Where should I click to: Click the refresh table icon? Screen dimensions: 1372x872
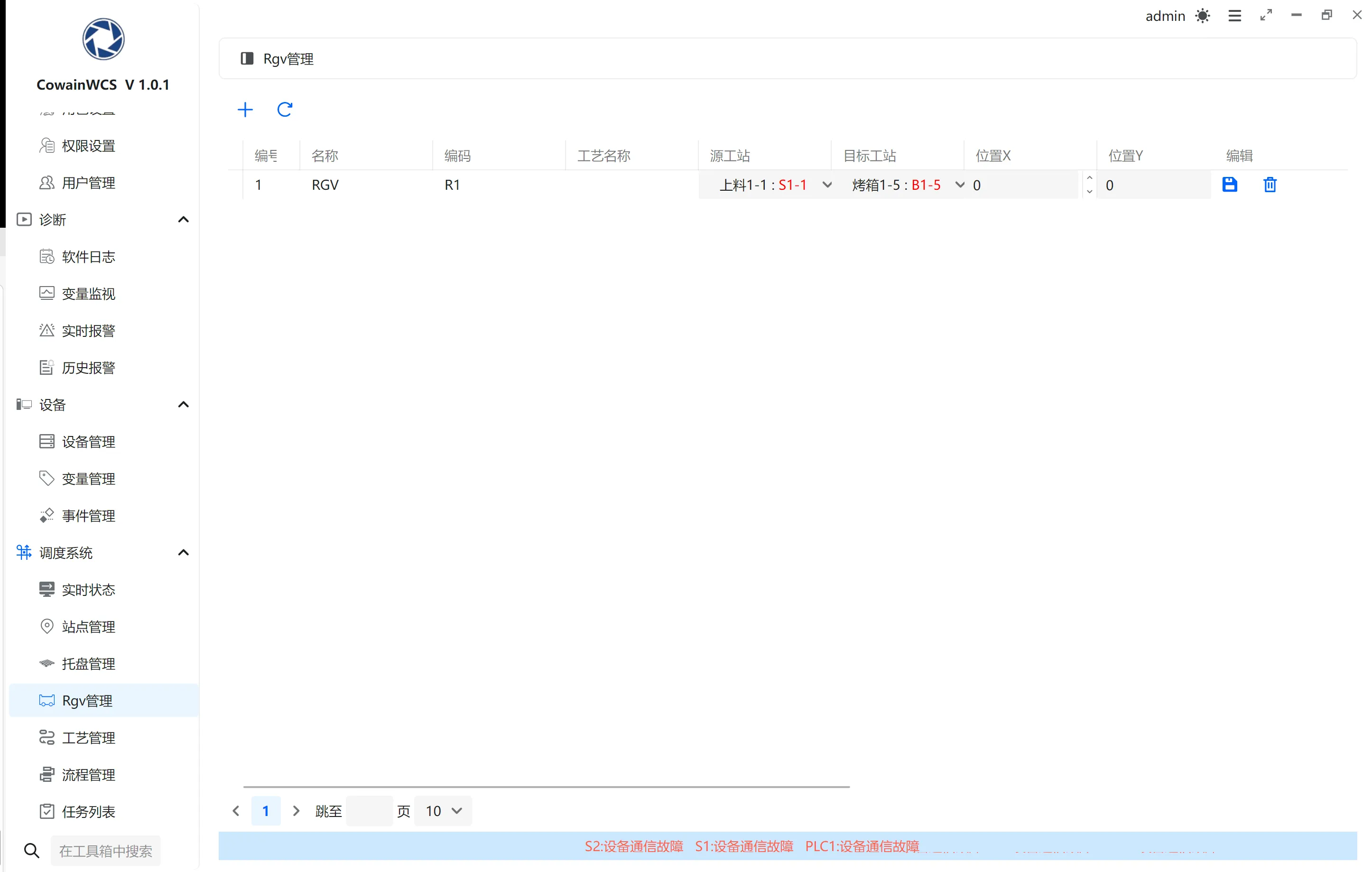click(x=284, y=110)
